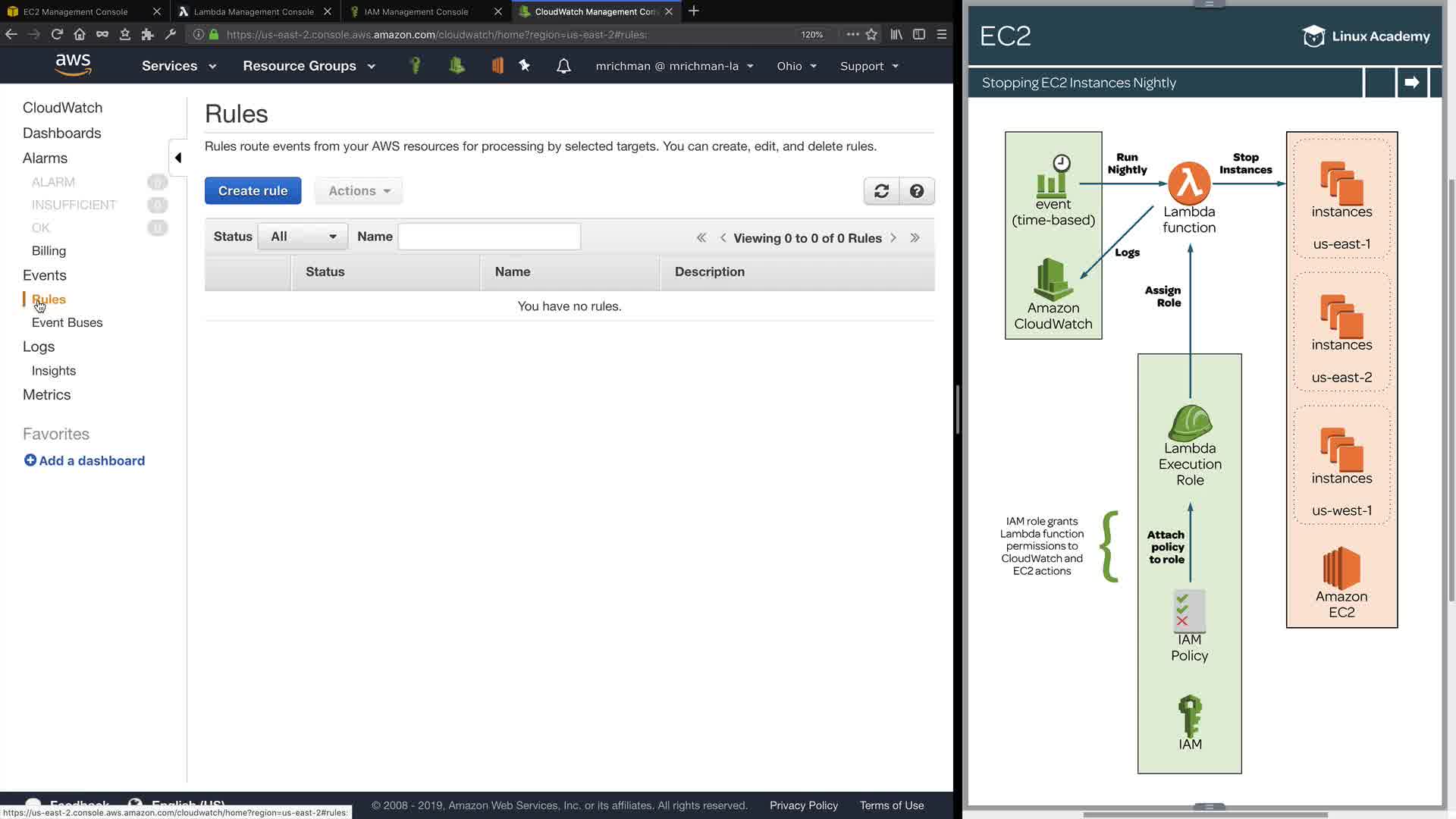Open Event Buses in sidebar
Image resolution: width=1456 pixels, height=819 pixels.
(67, 322)
